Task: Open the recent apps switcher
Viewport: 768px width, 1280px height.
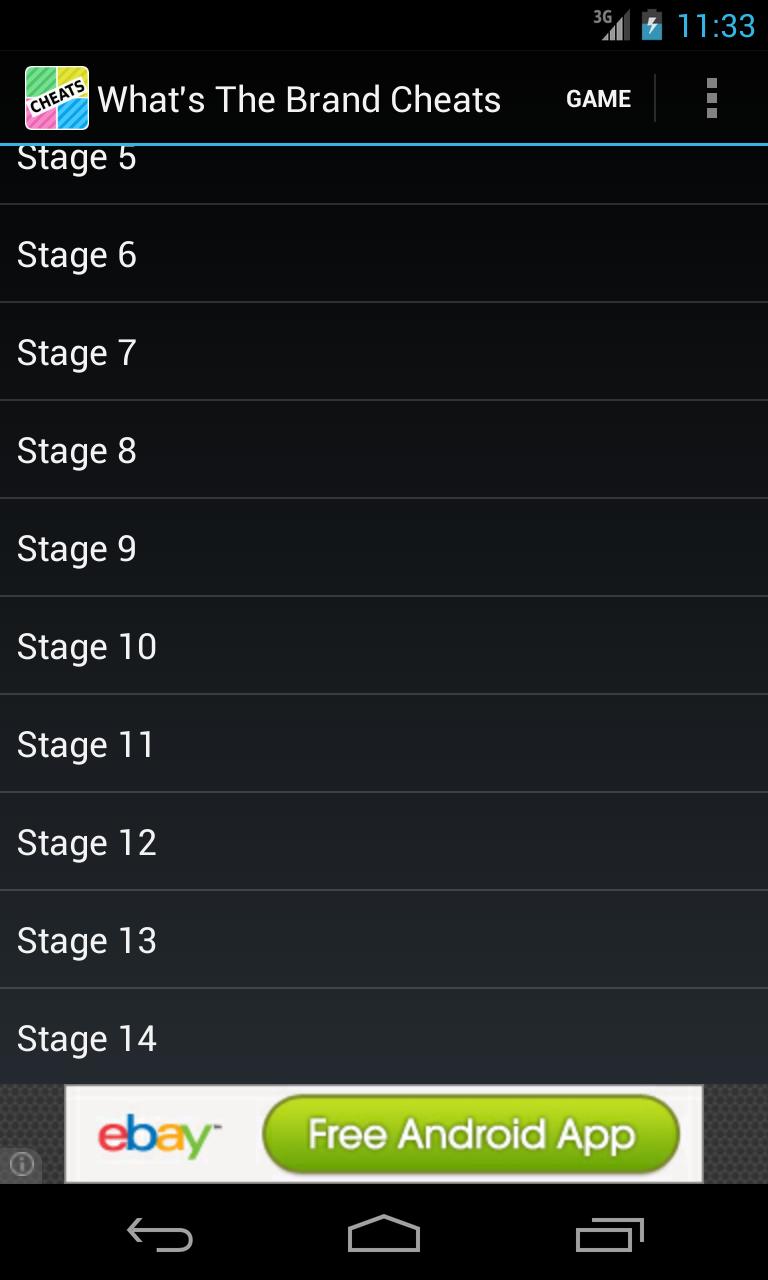Action: point(610,1234)
